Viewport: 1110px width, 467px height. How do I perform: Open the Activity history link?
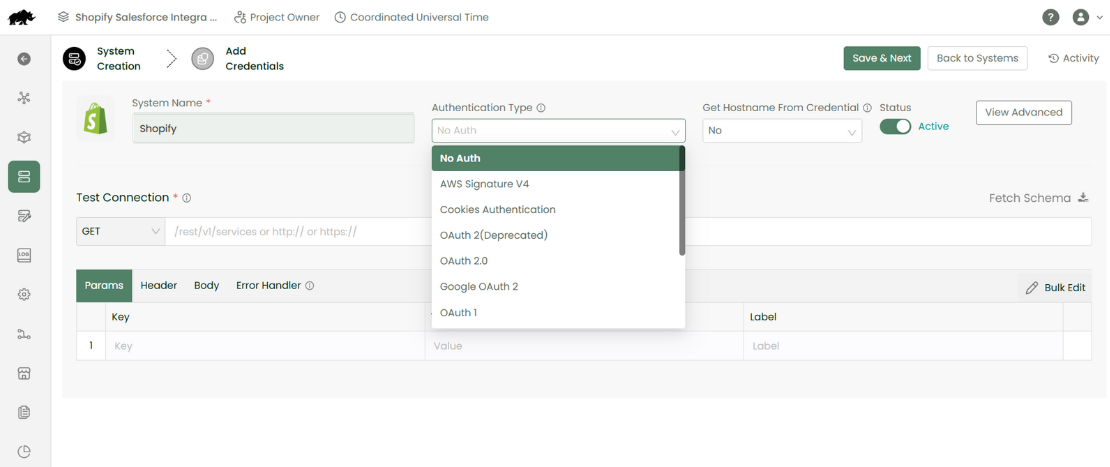(1074, 59)
